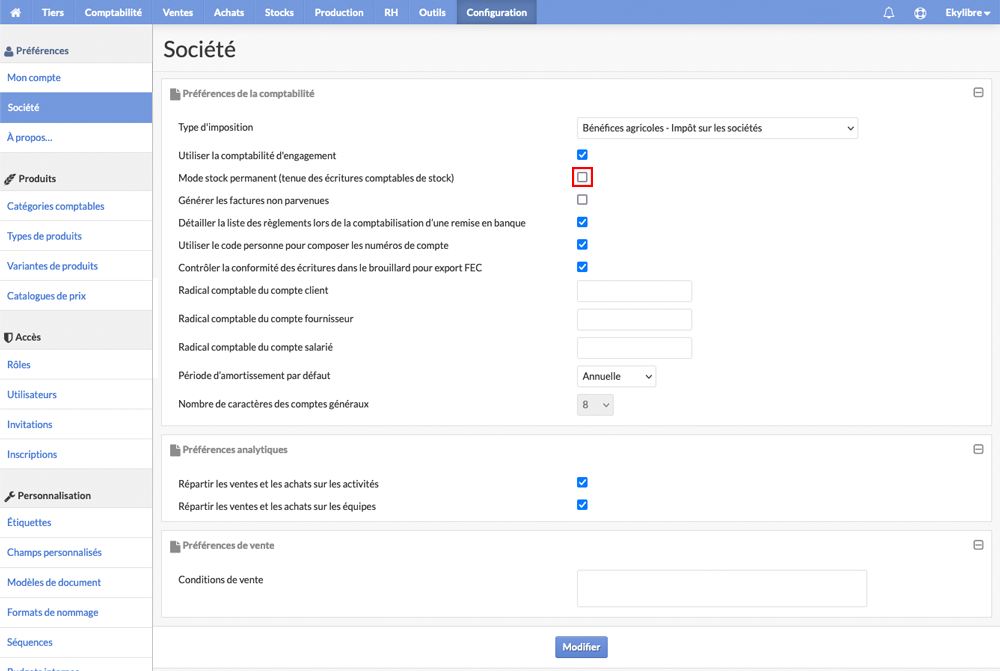
Task: Toggle Contrôler la conformité des écritures checkbox
Action: (x=582, y=267)
